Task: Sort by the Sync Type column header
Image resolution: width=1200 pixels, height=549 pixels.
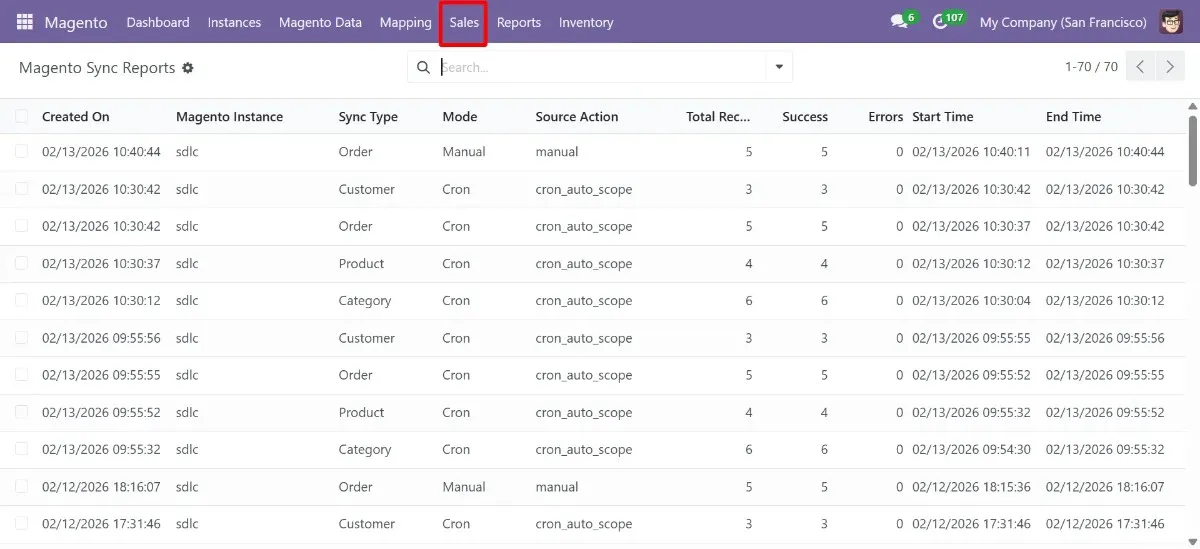Action: [x=368, y=117]
